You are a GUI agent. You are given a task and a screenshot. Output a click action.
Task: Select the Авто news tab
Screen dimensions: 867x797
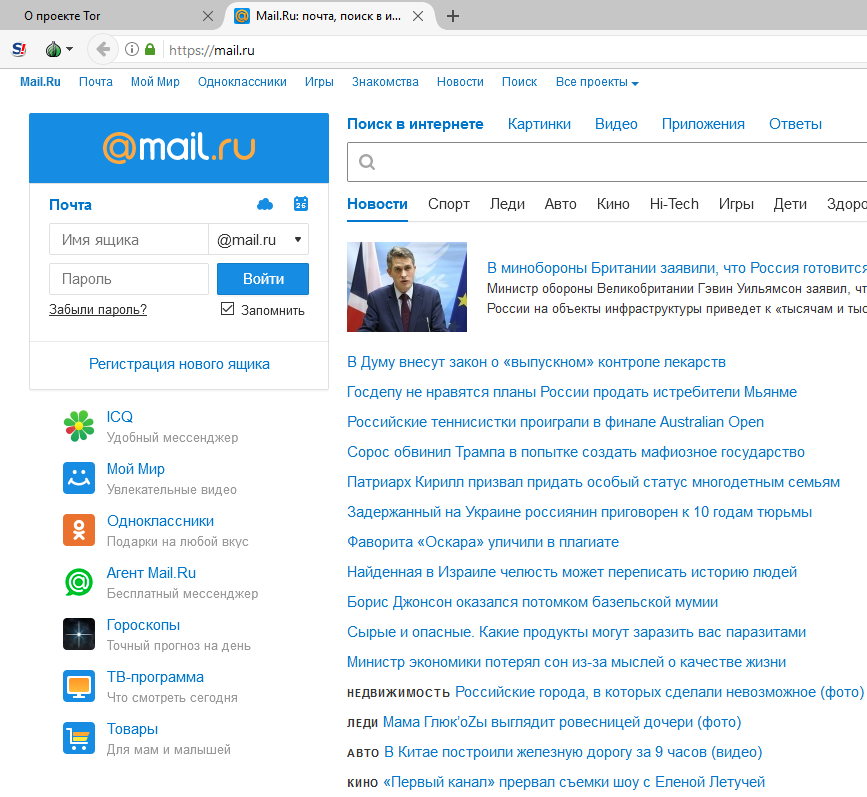[x=560, y=204]
